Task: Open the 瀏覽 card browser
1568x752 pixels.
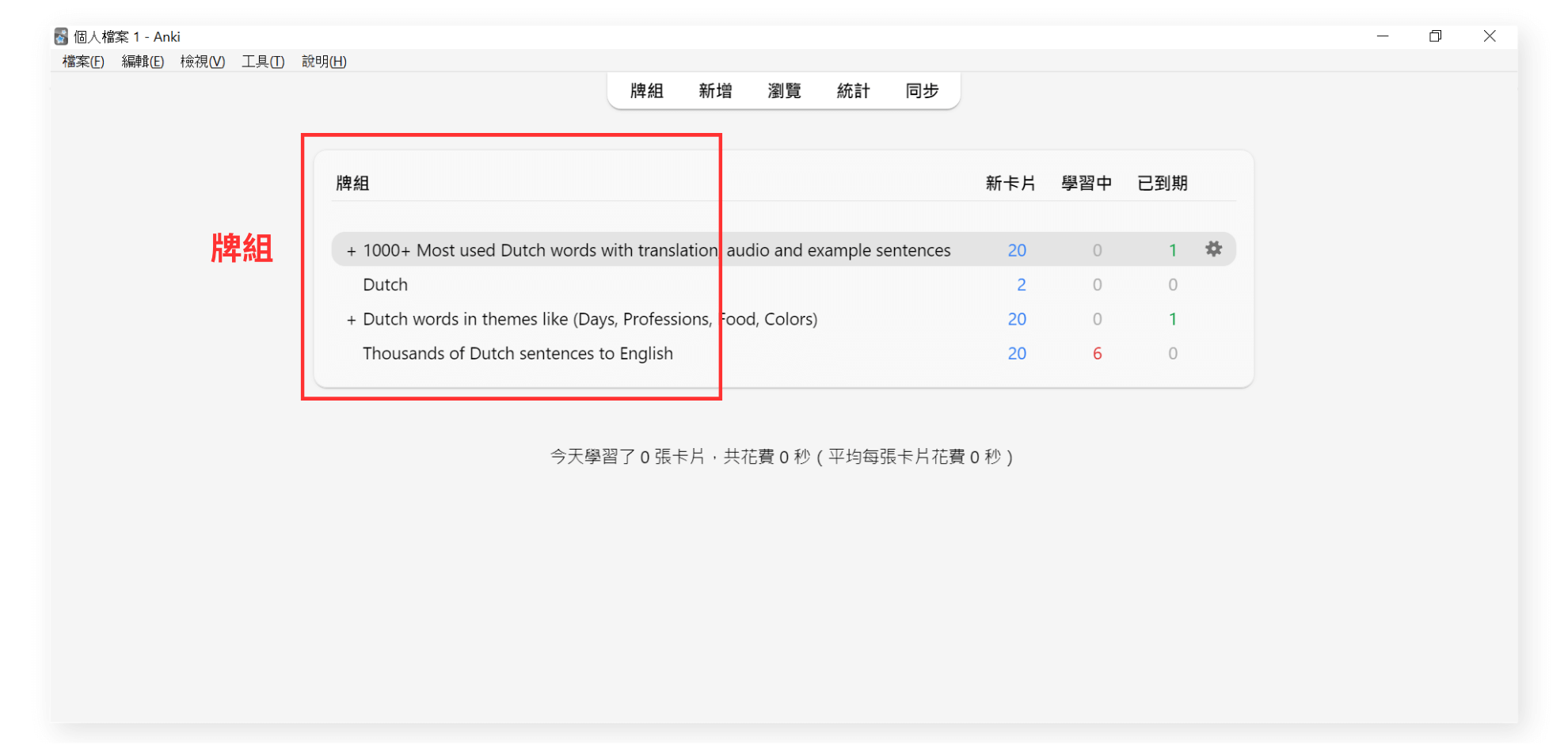Action: point(784,91)
